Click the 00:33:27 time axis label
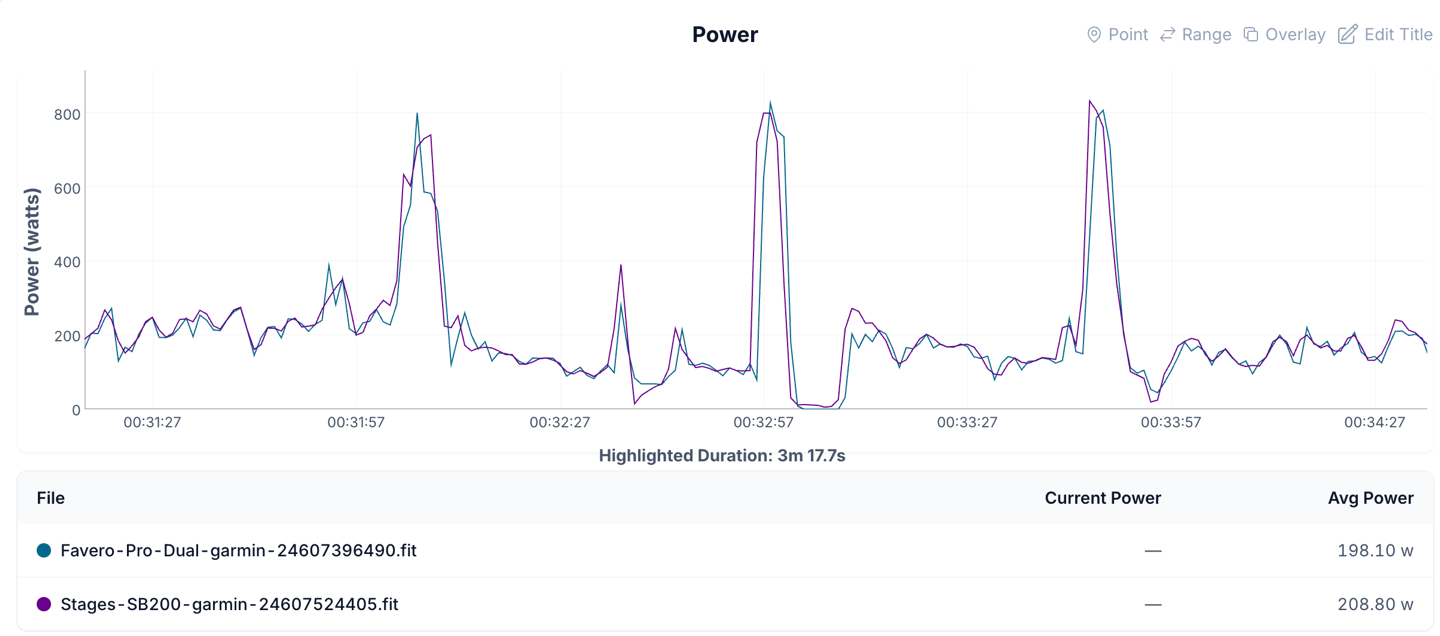The width and height of the screenshot is (1440, 636). [x=967, y=422]
